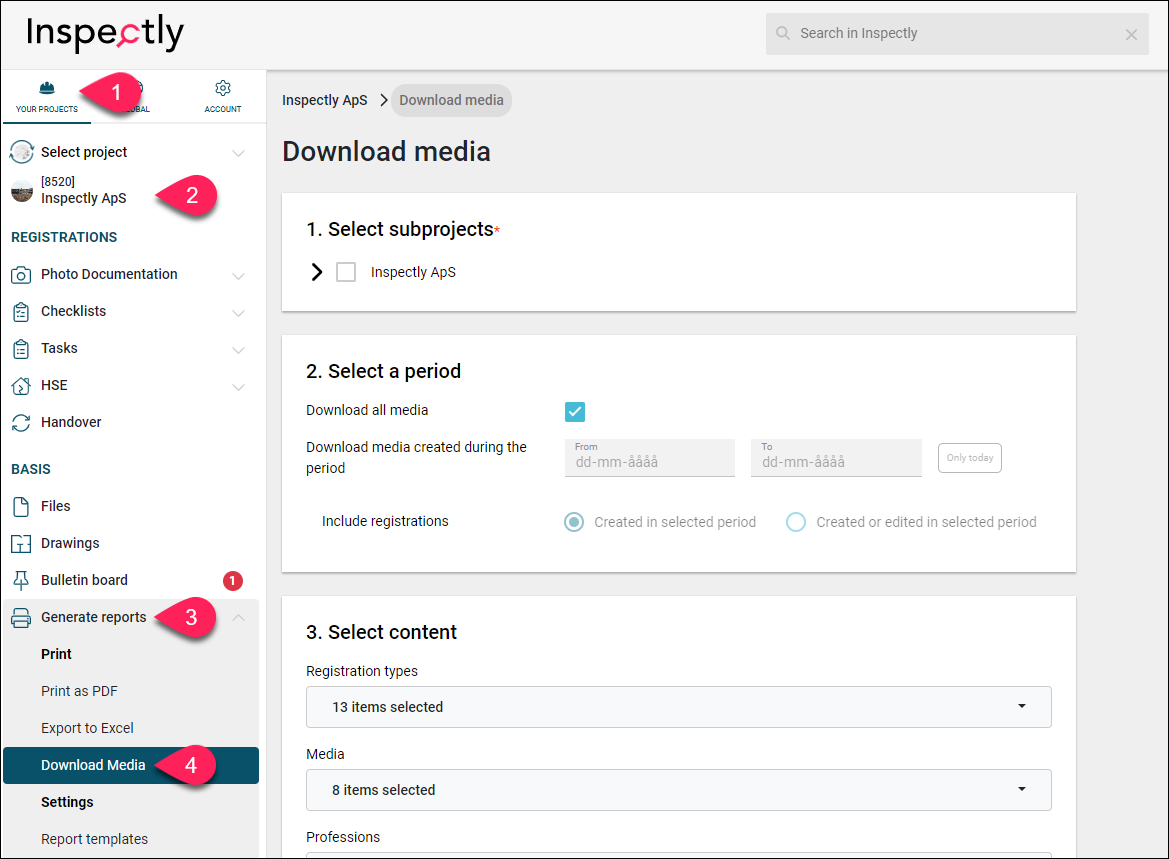Open the Files menu item
This screenshot has width=1169, height=859.
56,506
